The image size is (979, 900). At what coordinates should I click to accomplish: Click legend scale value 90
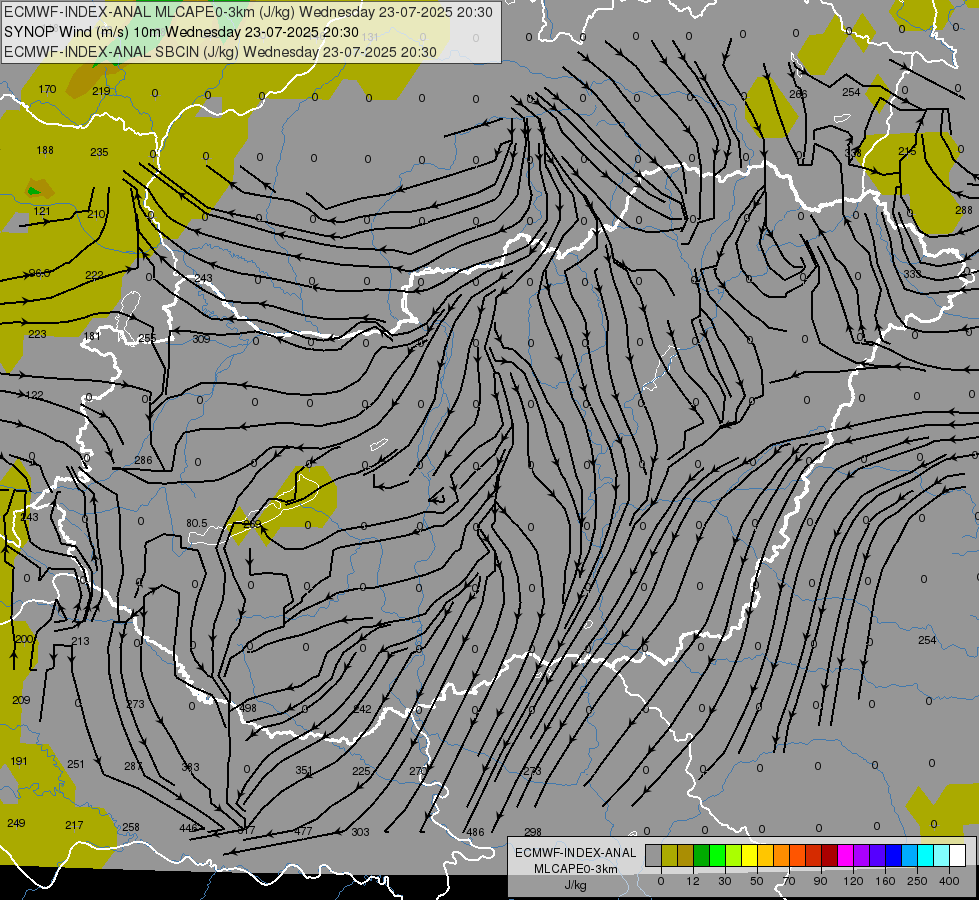click(x=820, y=881)
